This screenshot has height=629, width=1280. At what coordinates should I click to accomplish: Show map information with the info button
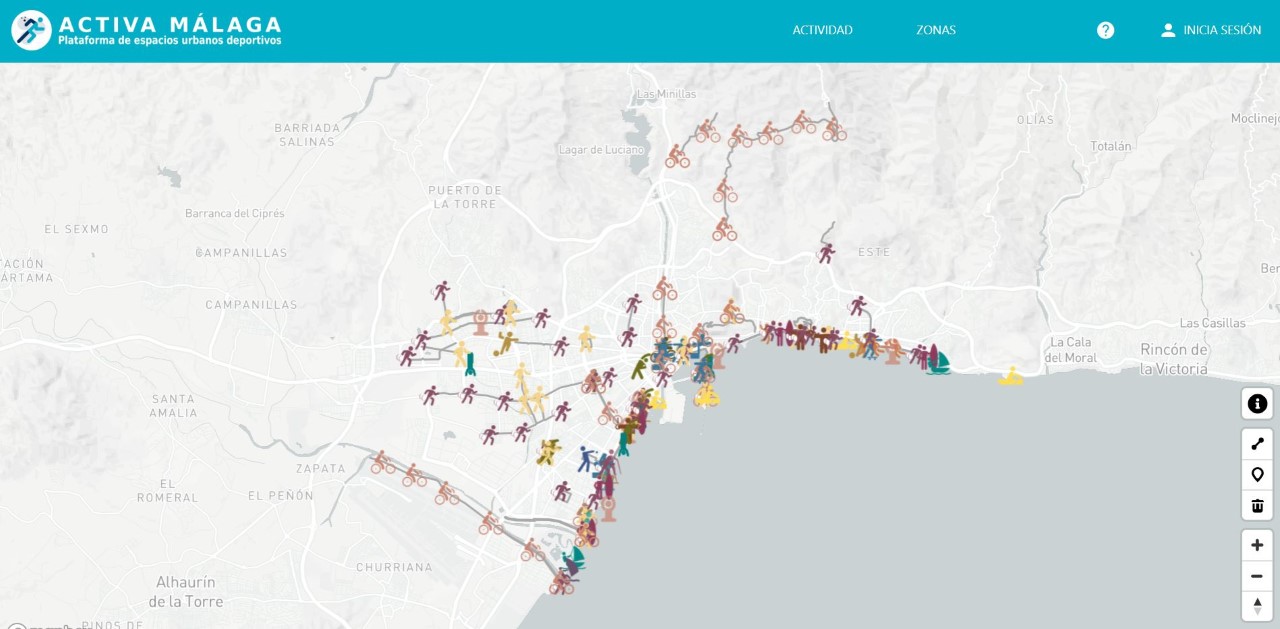1257,404
